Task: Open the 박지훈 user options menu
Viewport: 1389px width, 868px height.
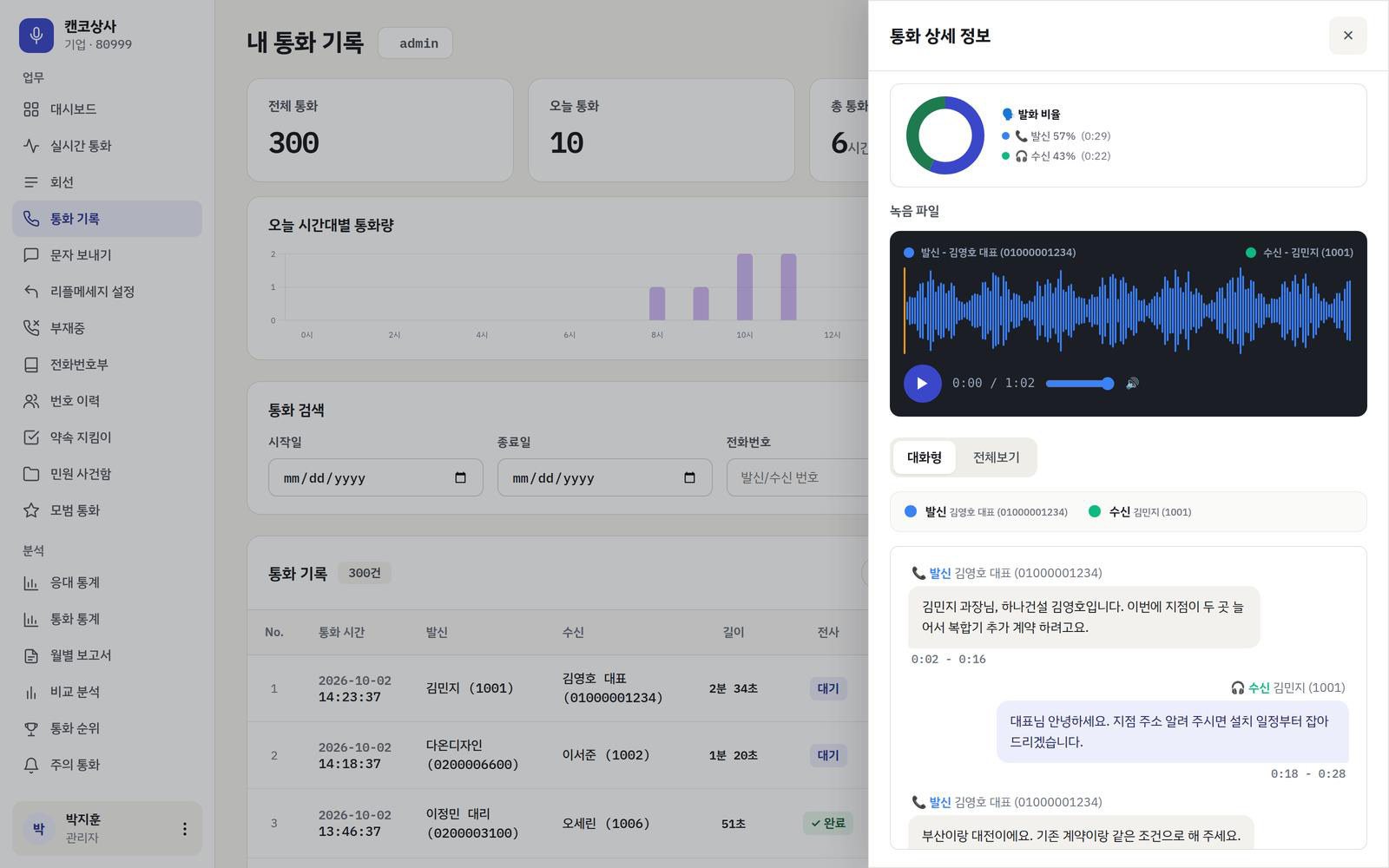Action: tap(184, 829)
